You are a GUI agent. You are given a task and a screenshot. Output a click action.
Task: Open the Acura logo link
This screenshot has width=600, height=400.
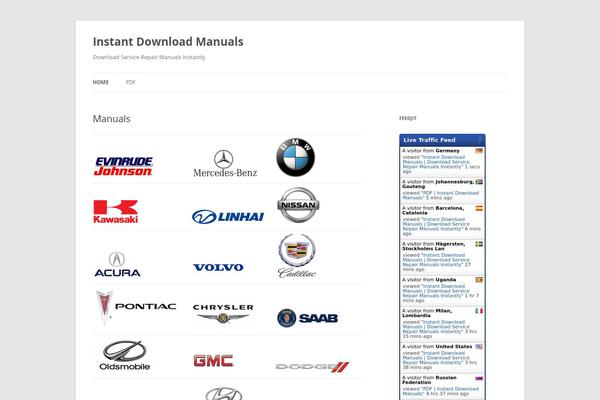(117, 264)
